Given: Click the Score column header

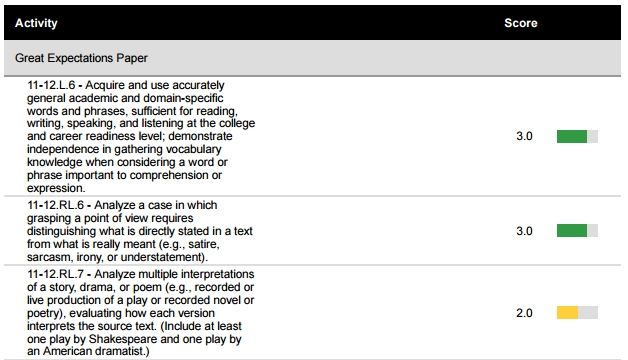Looking at the screenshot, I should (x=521, y=23).
